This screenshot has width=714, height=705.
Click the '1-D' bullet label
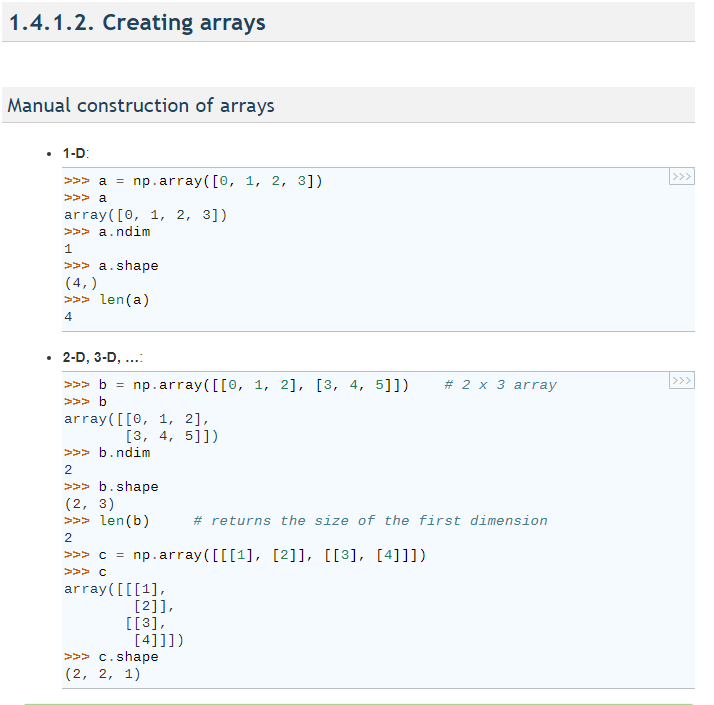pyautogui.click(x=75, y=153)
